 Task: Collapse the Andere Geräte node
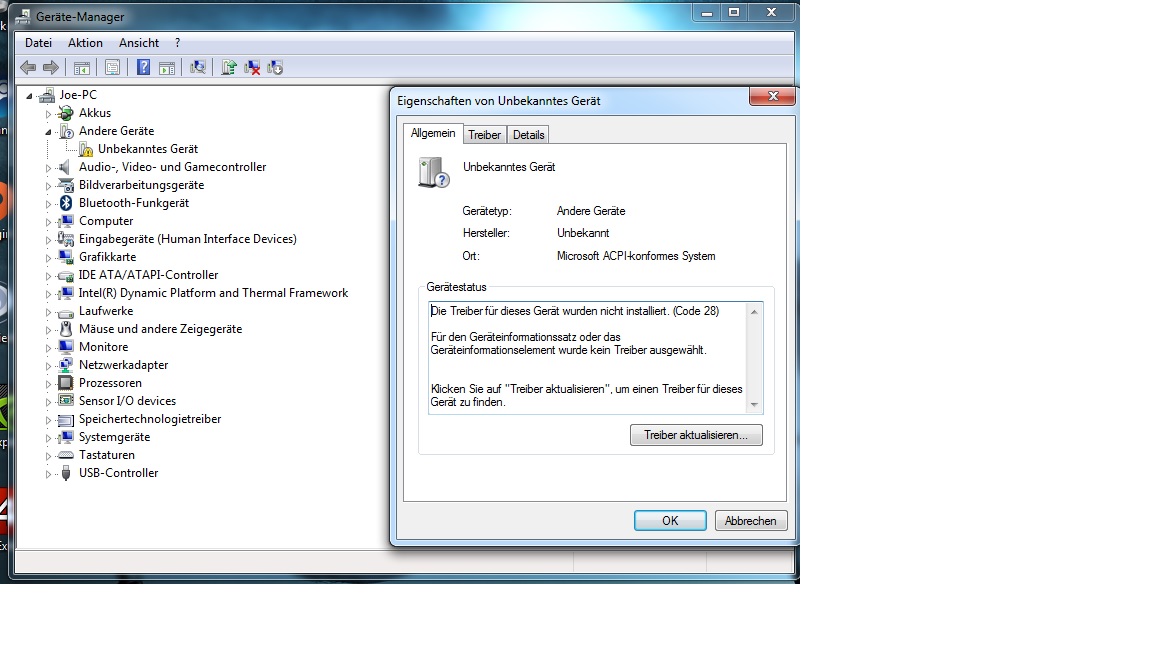pyautogui.click(x=48, y=132)
